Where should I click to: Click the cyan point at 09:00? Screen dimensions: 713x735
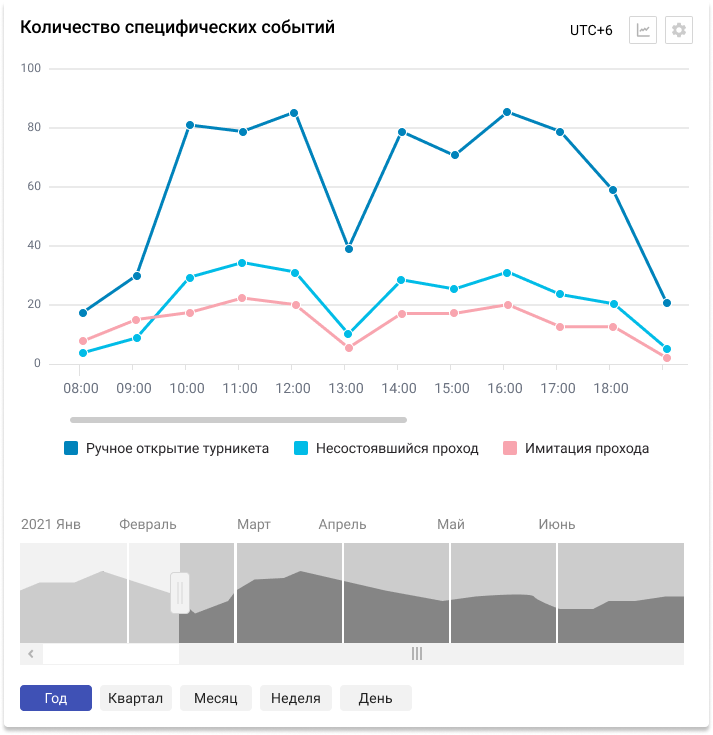coord(137,338)
